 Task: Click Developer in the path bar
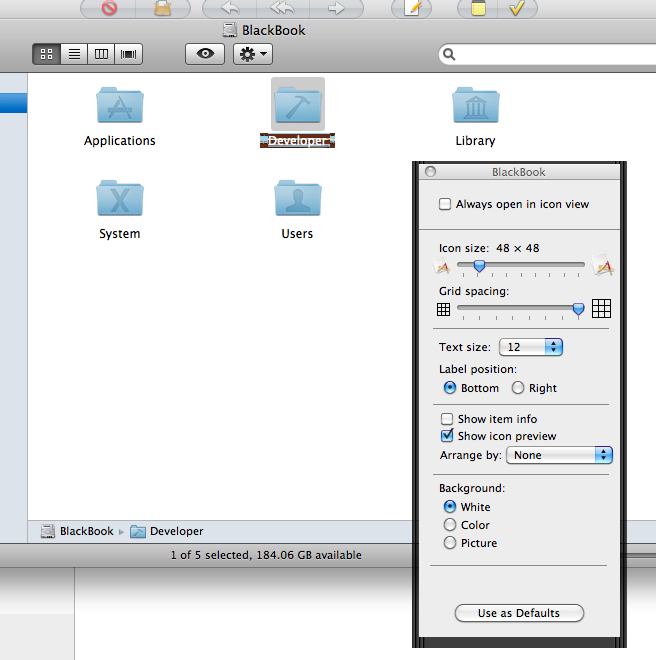point(176,531)
